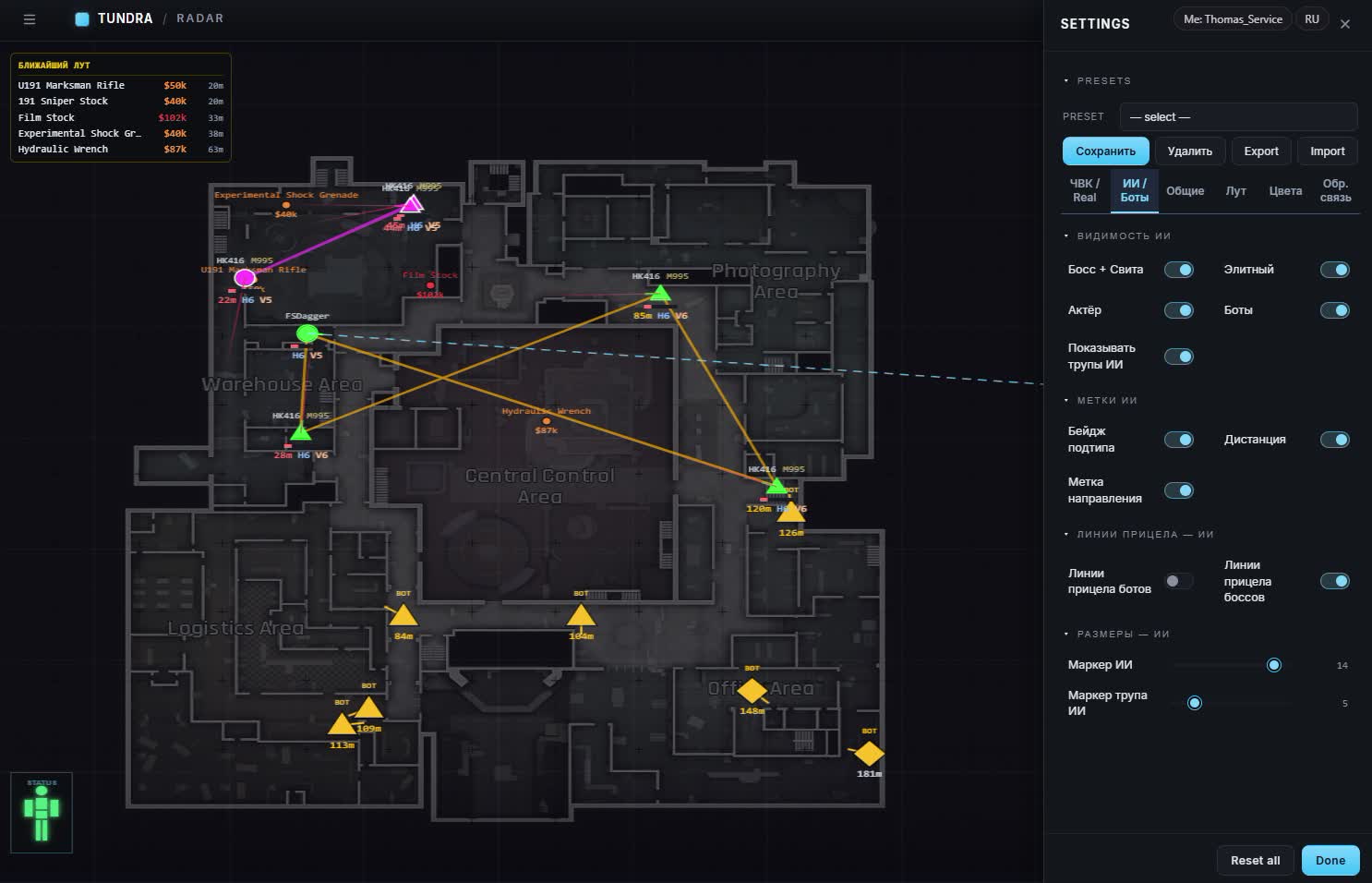Screen dimensions: 1372x883
Task: Select yellow bot triangle at 109m
Action: [x=368, y=708]
